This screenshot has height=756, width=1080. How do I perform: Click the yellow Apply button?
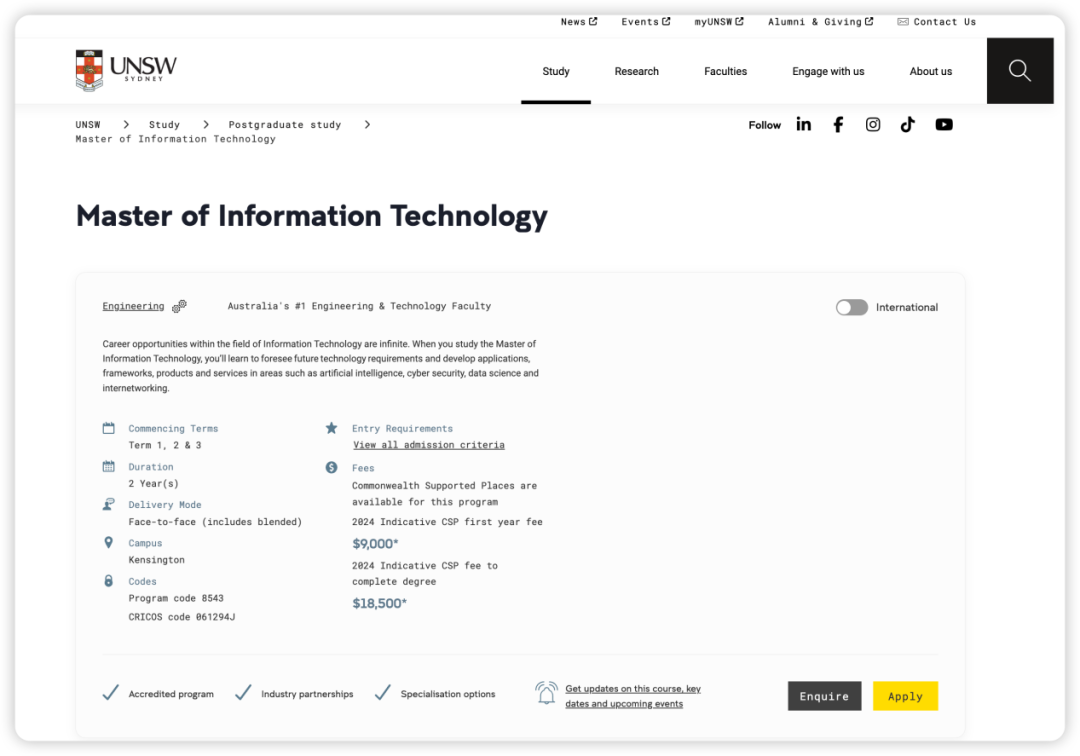905,696
